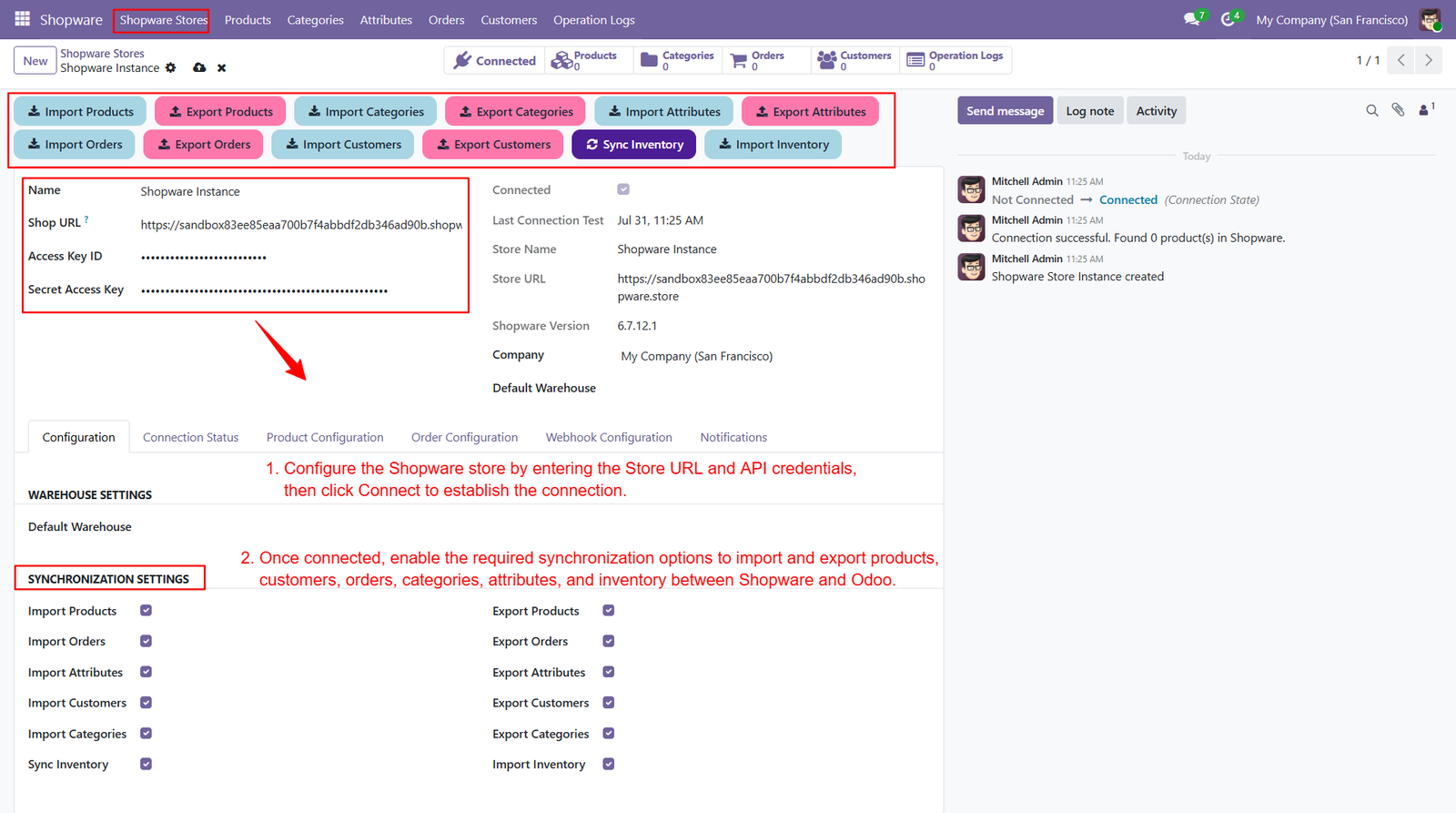1456x813 pixels.
Task: Switch to the Notifications tab
Action: click(733, 437)
